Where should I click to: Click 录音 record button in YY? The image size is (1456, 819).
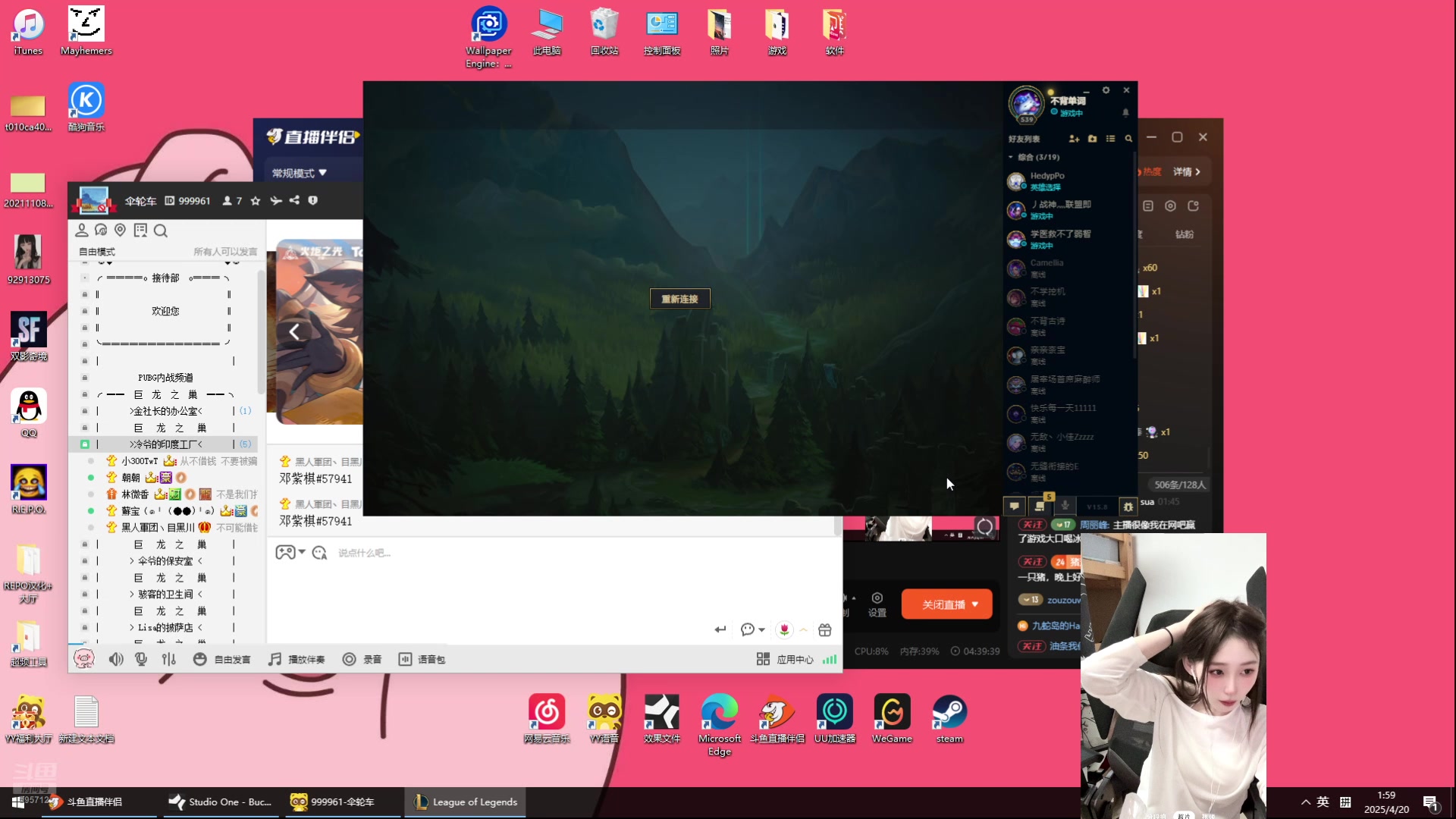[362, 659]
